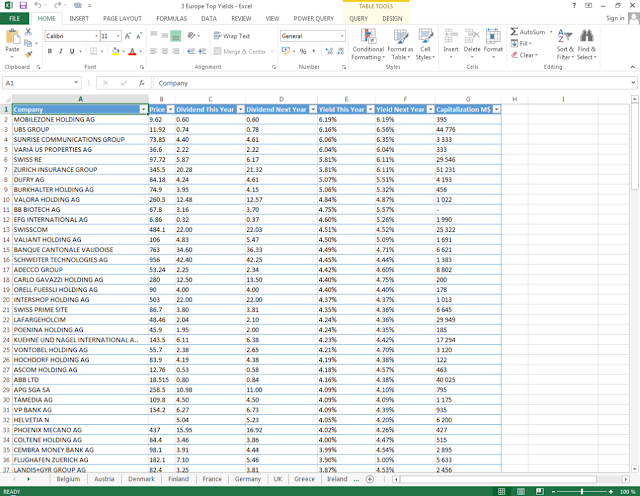Click the vertical scrollbar down arrow

click(634, 469)
